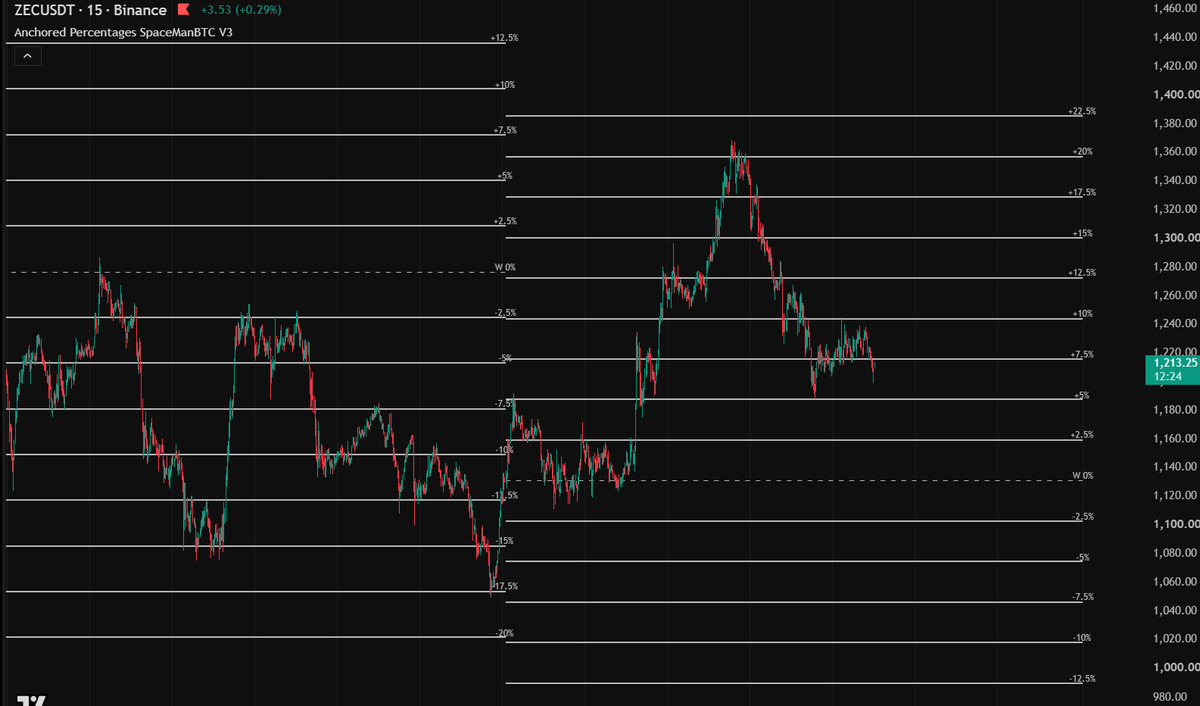Viewport: 1200px width, 706px height.
Task: Click 1,100.00 on the price axis
Action: [1175, 525]
